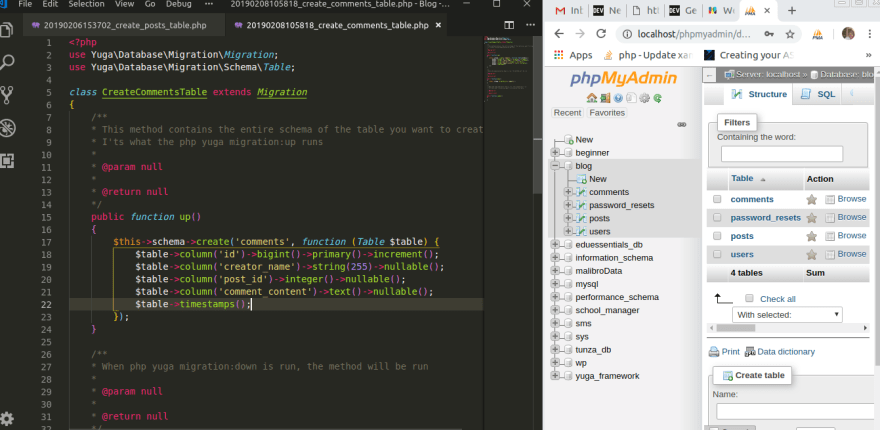Expand the comments table tree node

569,192
